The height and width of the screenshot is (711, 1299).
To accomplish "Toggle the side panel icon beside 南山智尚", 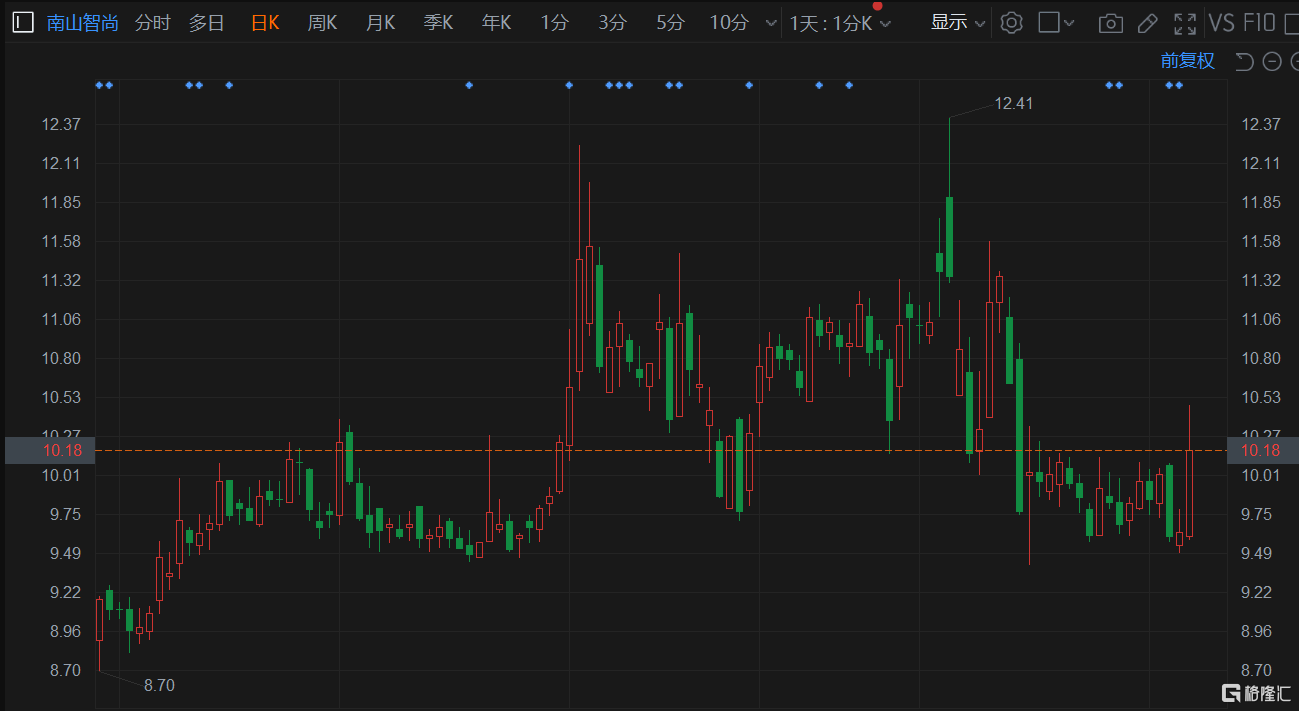I will click(x=23, y=22).
